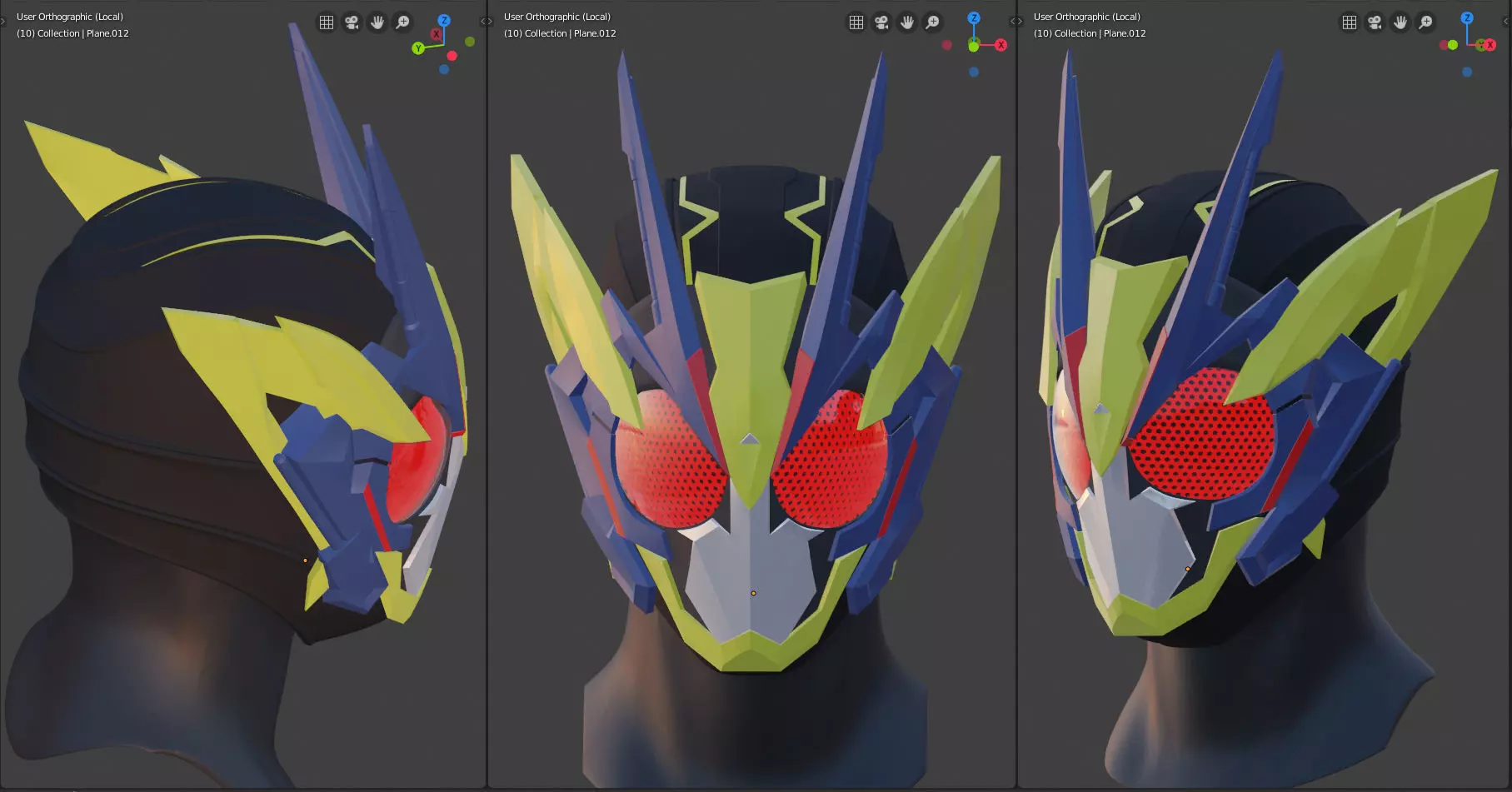Click the green Y axis in left viewport gizmo
The width and height of the screenshot is (1512, 792).
pyautogui.click(x=418, y=48)
